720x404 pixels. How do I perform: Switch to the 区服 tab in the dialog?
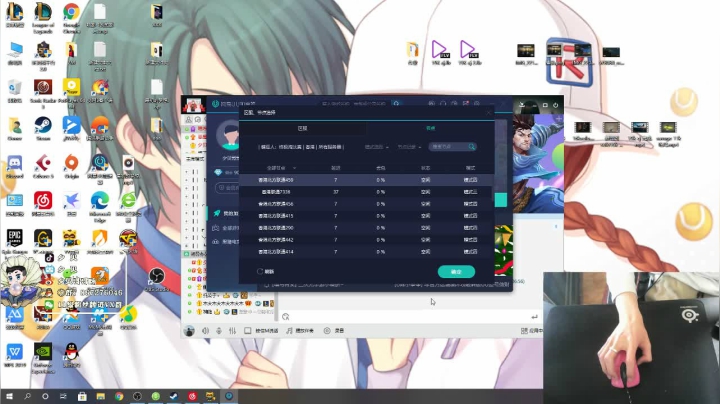point(302,129)
